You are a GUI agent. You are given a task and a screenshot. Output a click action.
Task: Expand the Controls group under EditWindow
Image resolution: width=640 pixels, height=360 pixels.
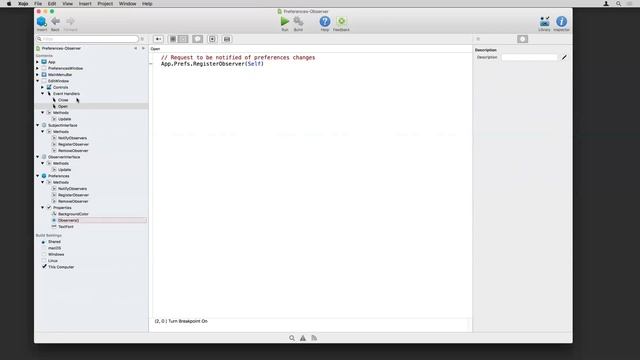point(42,87)
